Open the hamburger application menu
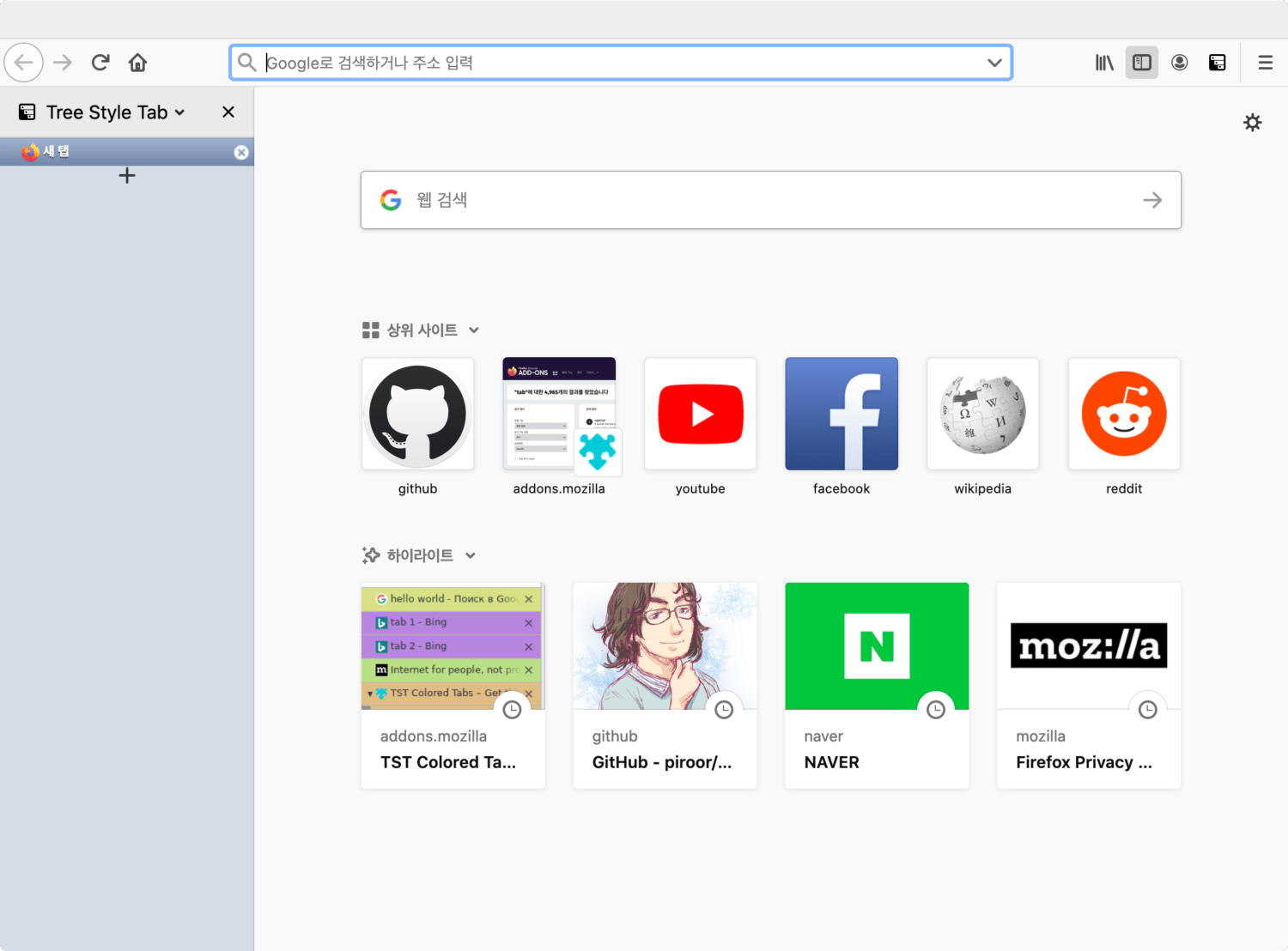This screenshot has width=1288, height=951. click(x=1266, y=63)
